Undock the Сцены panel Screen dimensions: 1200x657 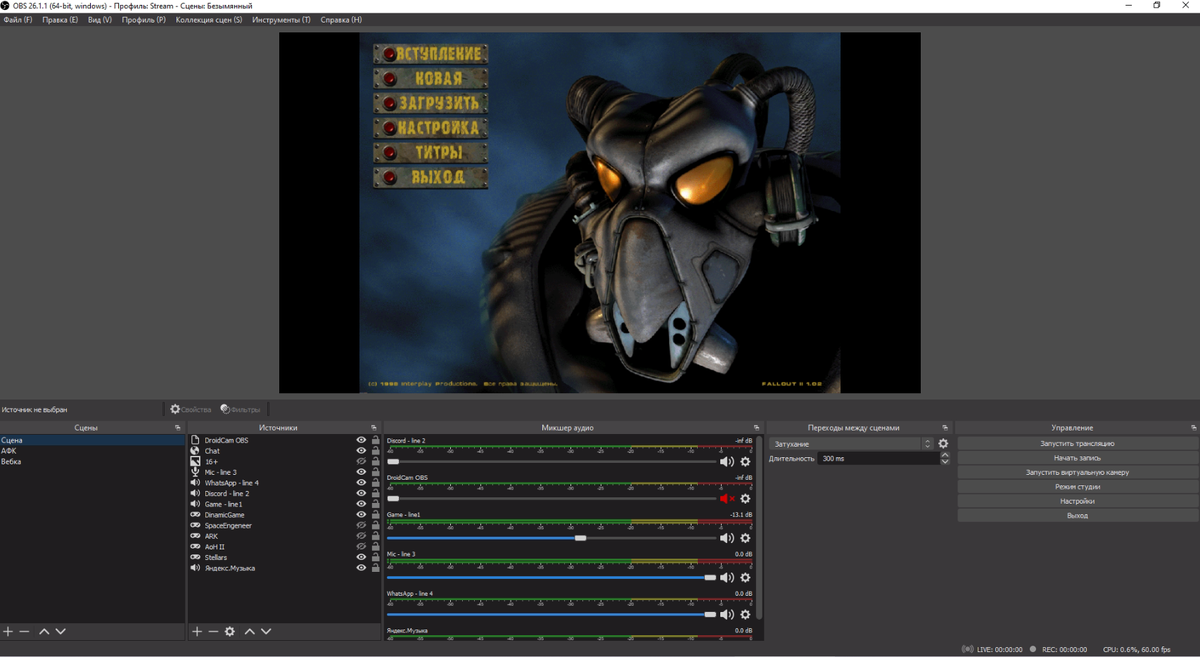[x=178, y=428]
